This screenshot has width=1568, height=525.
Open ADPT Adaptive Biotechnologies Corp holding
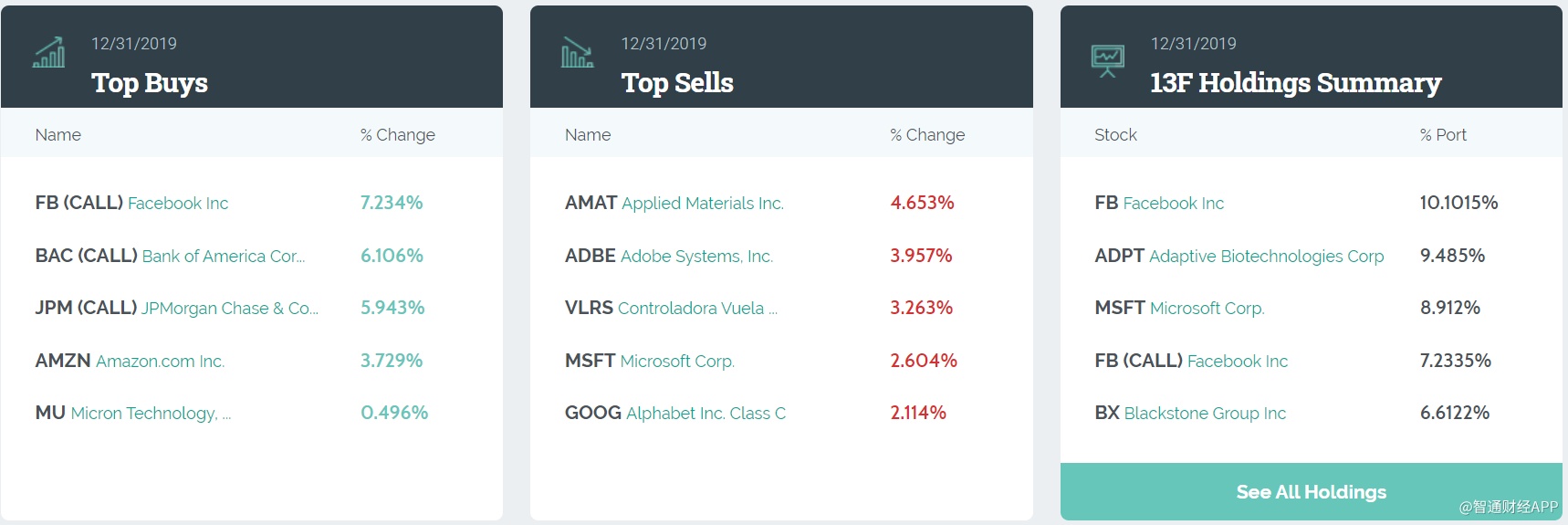point(1239,256)
